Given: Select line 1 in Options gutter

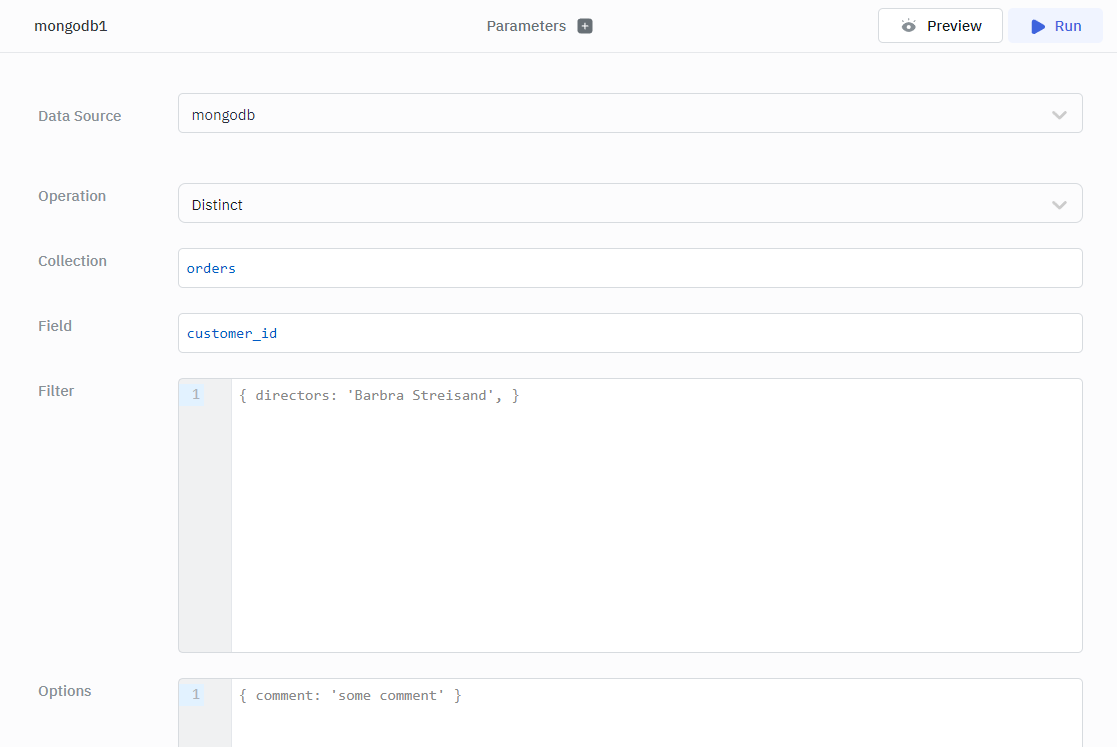Looking at the screenshot, I should click(x=196, y=695).
